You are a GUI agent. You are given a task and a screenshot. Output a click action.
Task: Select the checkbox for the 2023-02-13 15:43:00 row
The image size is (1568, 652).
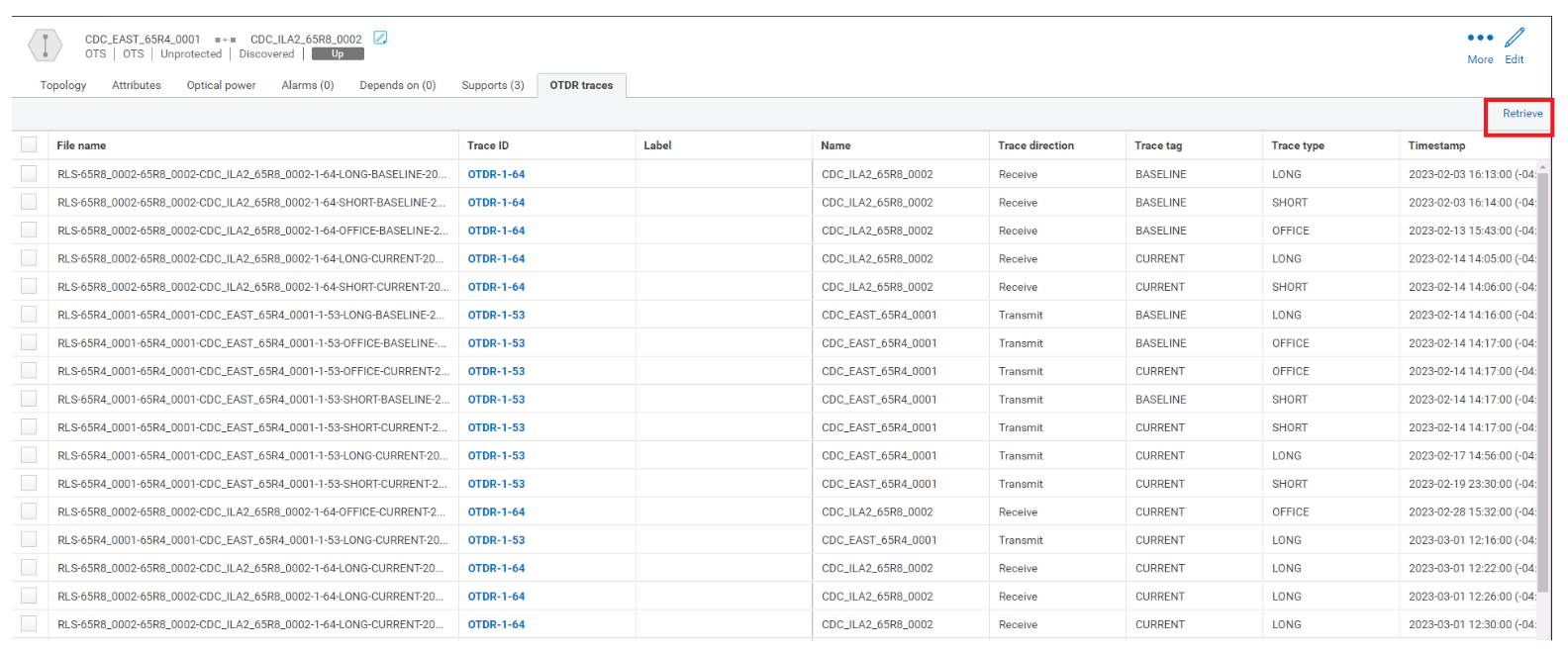tap(29, 231)
